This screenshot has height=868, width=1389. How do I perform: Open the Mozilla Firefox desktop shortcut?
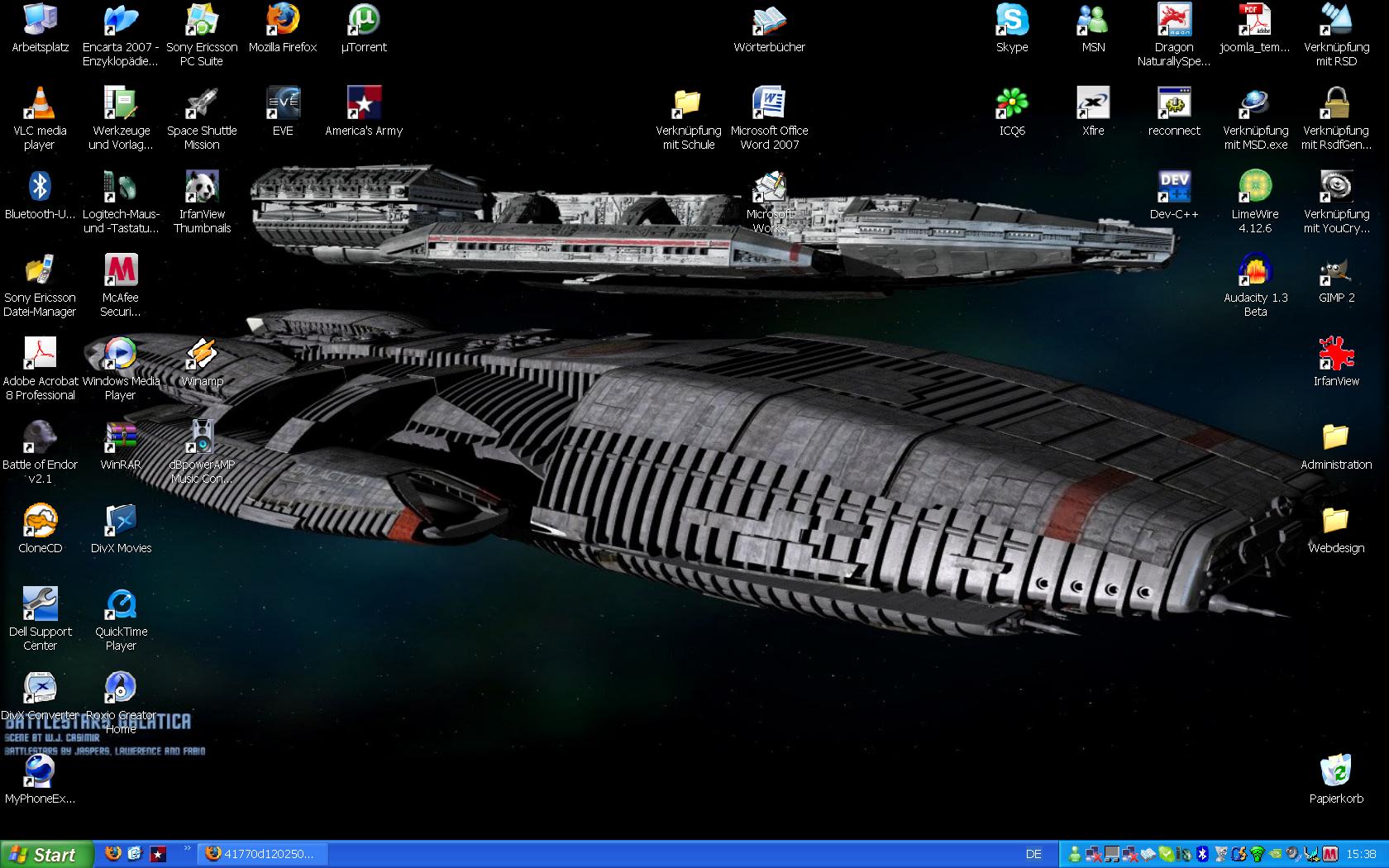click(x=283, y=21)
